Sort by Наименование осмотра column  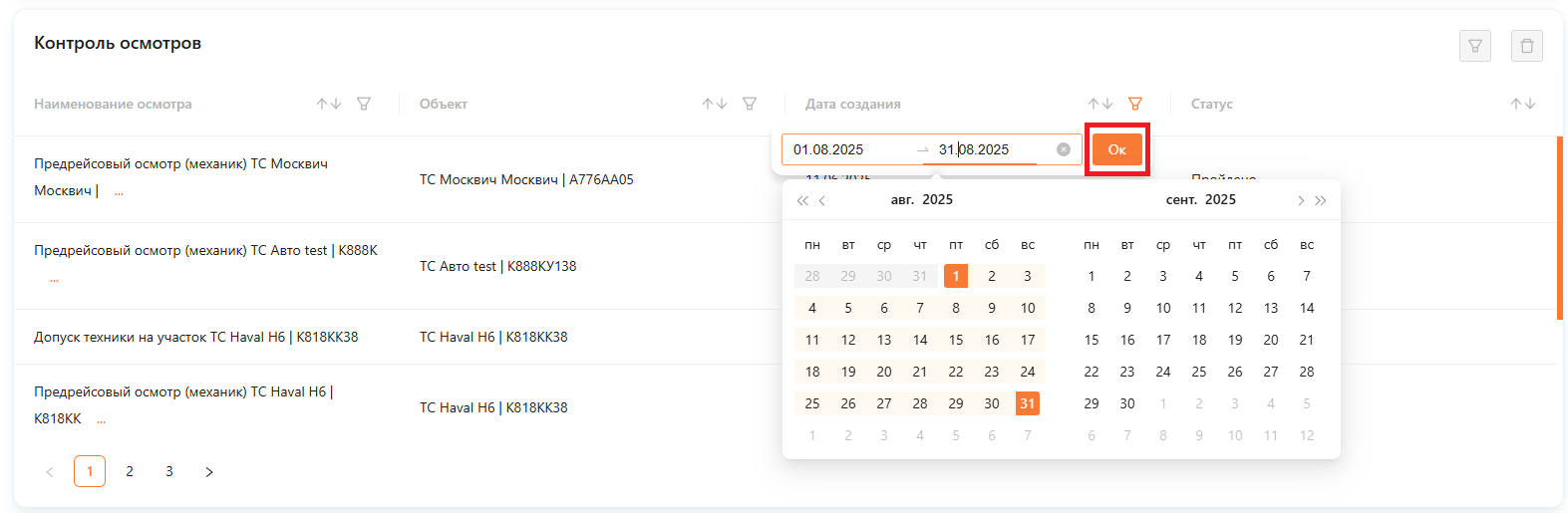point(329,104)
